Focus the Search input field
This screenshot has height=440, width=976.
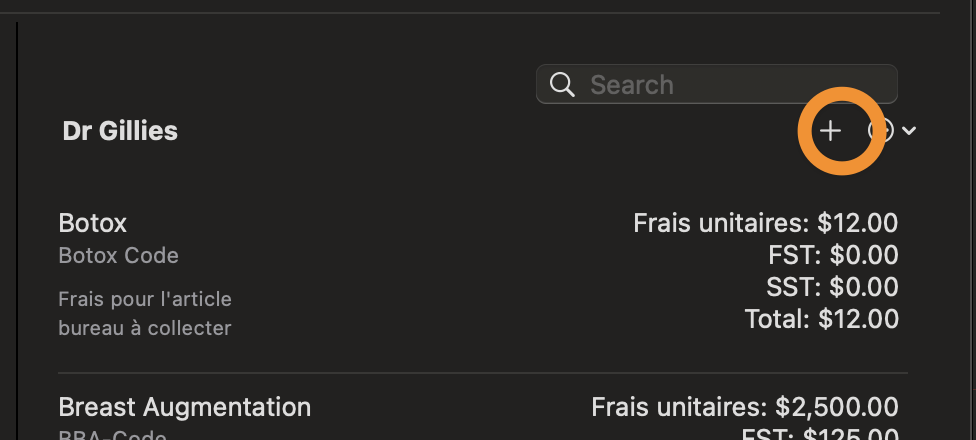[716, 84]
